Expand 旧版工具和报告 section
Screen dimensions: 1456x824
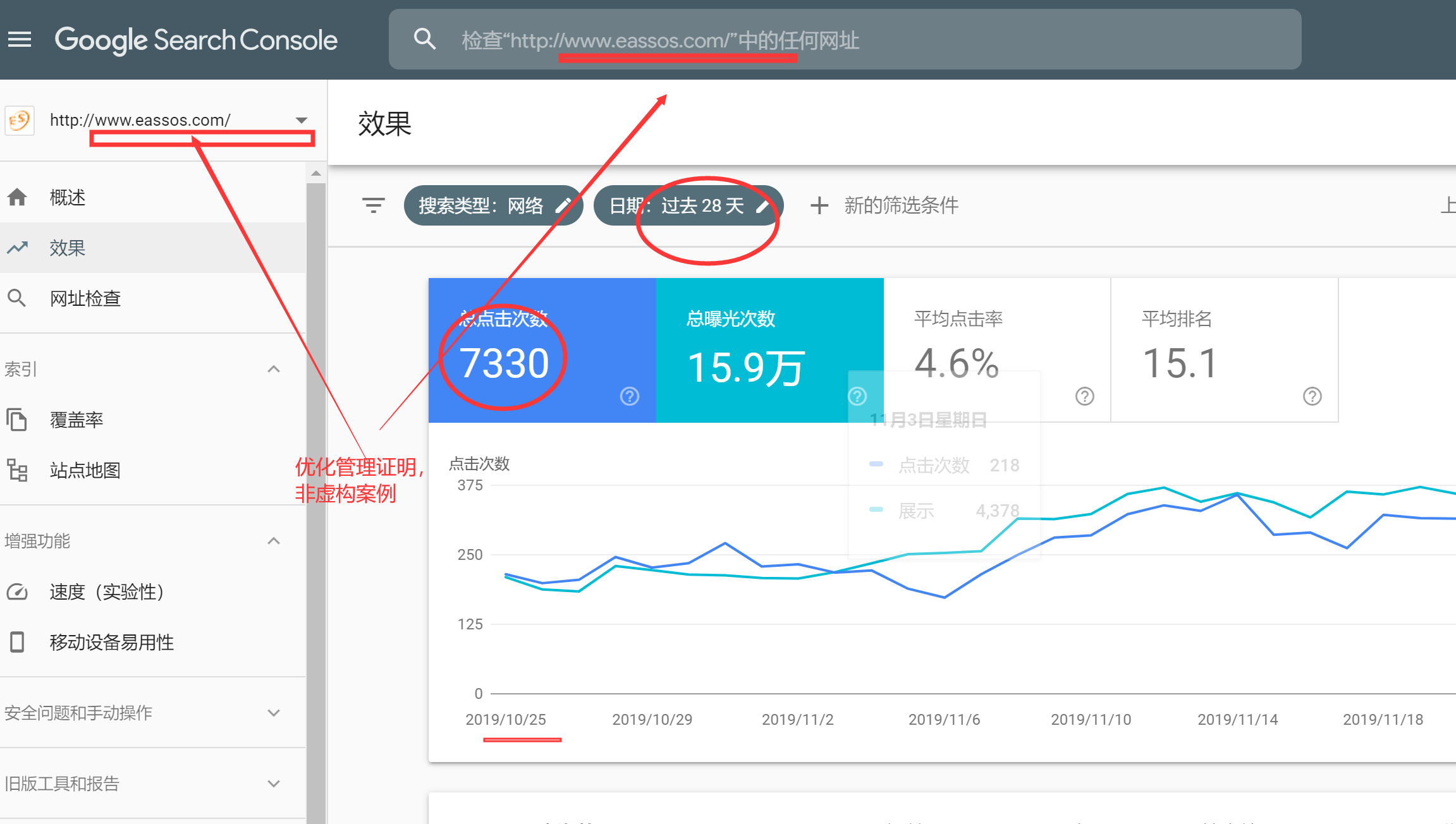click(x=274, y=784)
